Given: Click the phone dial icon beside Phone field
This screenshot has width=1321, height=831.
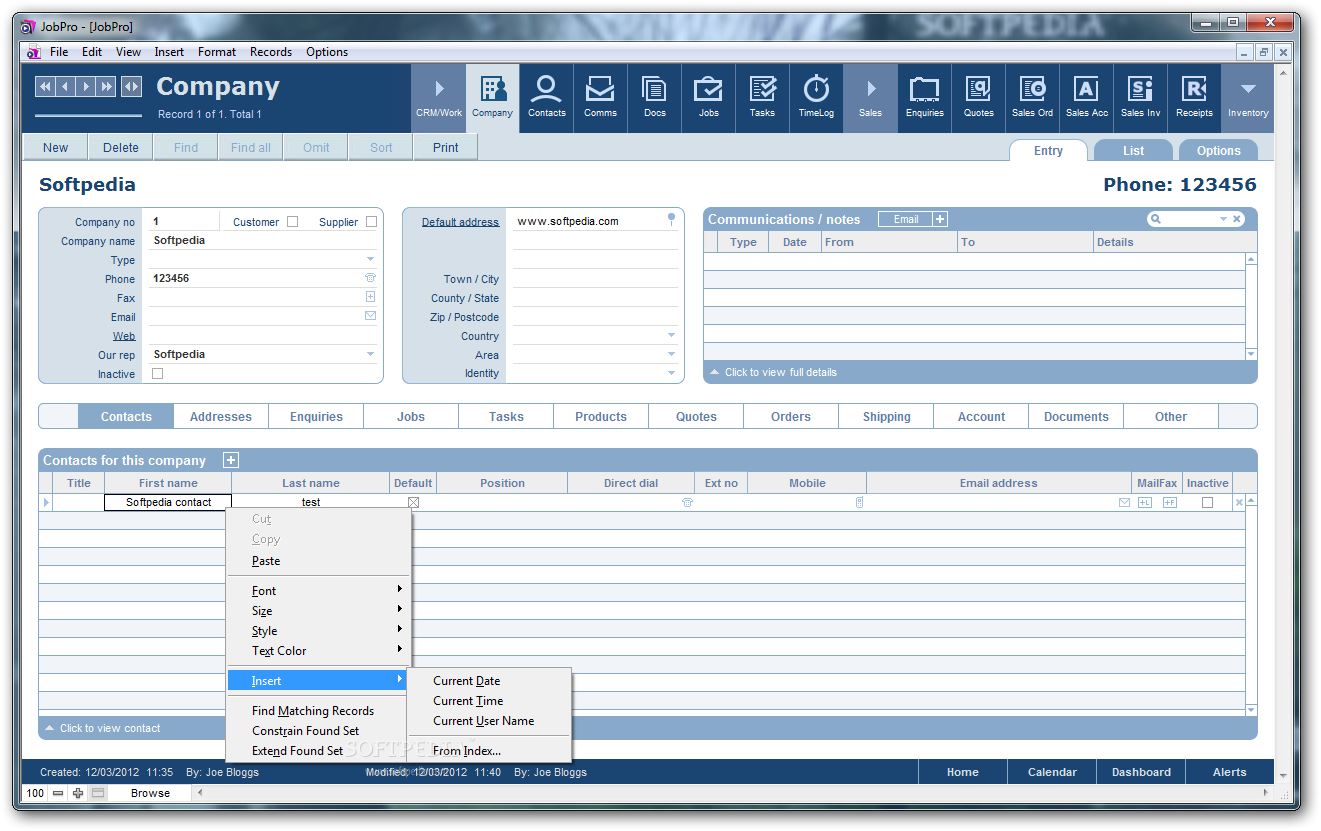Looking at the screenshot, I should pos(370,278).
